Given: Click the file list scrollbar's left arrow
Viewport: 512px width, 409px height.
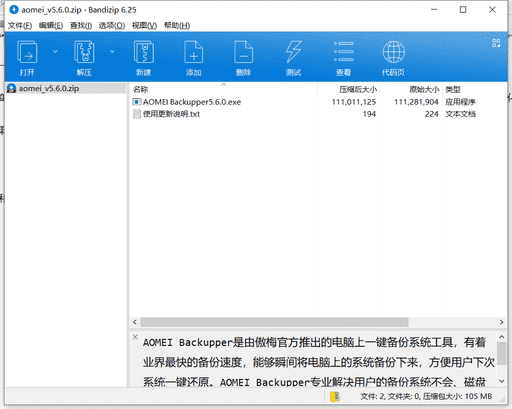Looking at the screenshot, I should tap(135, 322).
